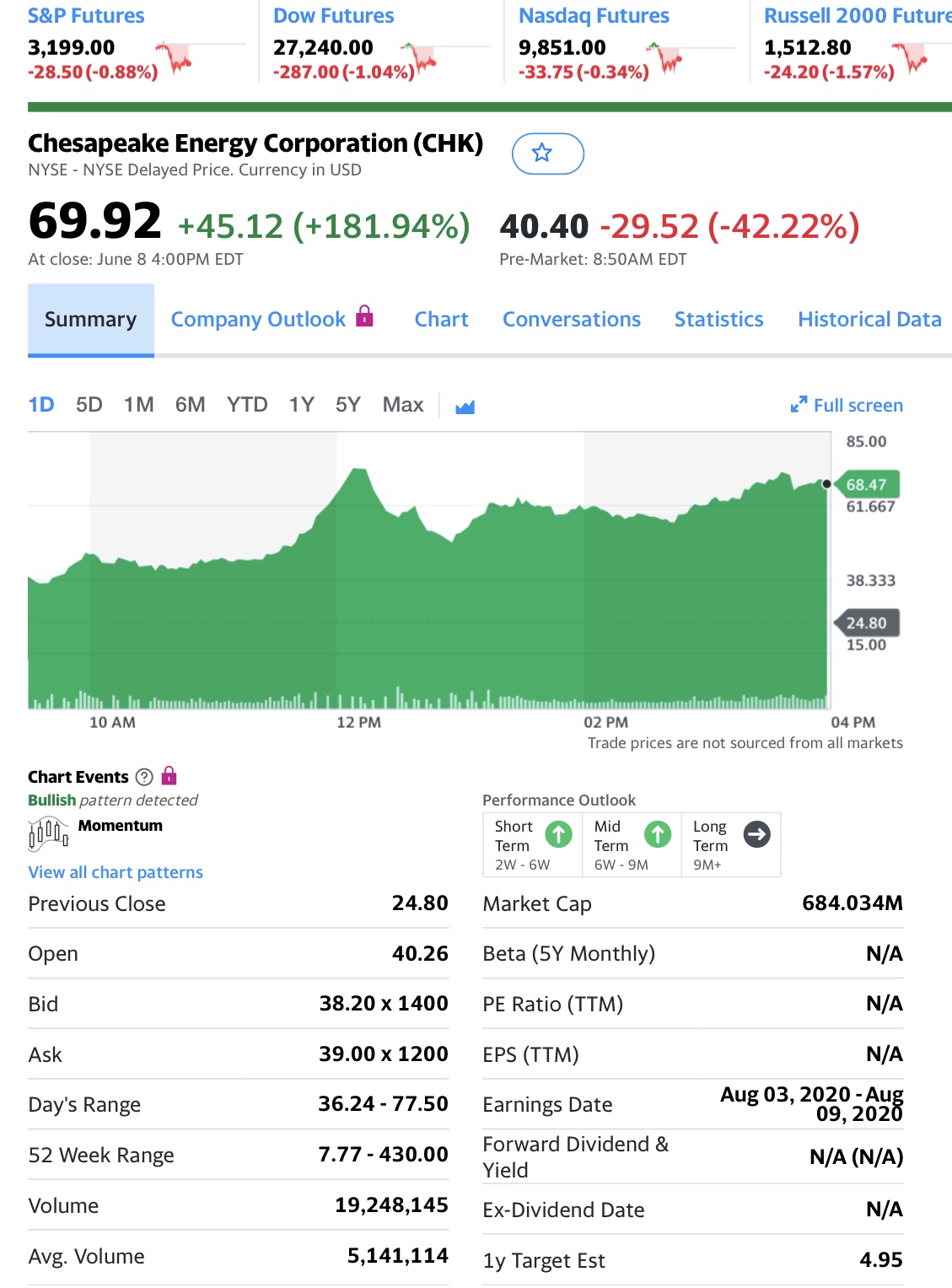
Task: Go to the Statistics tab
Action: [718, 320]
